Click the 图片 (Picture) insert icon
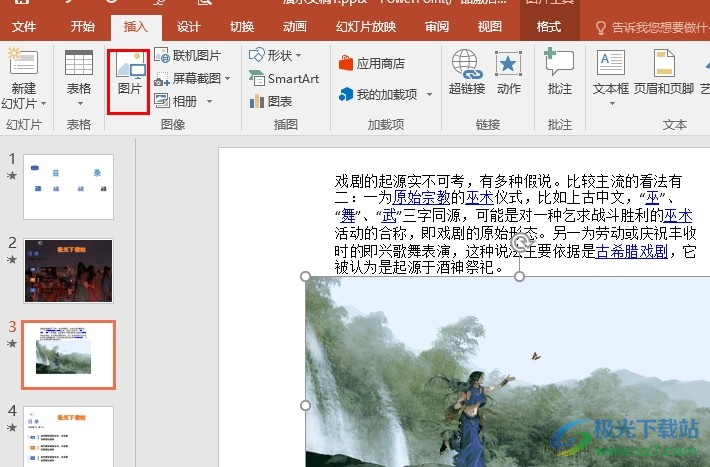Screen dimensions: 710x467 tap(130, 72)
